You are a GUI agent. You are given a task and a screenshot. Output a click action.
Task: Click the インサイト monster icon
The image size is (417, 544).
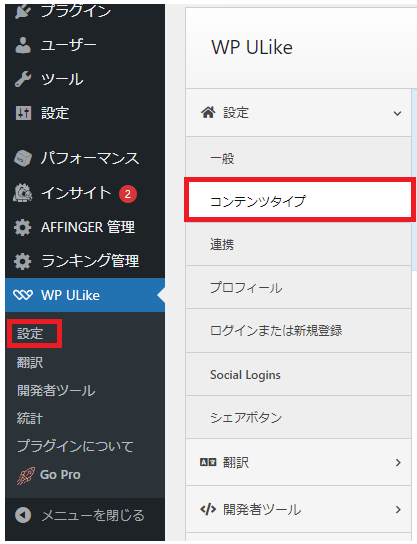(x=23, y=193)
